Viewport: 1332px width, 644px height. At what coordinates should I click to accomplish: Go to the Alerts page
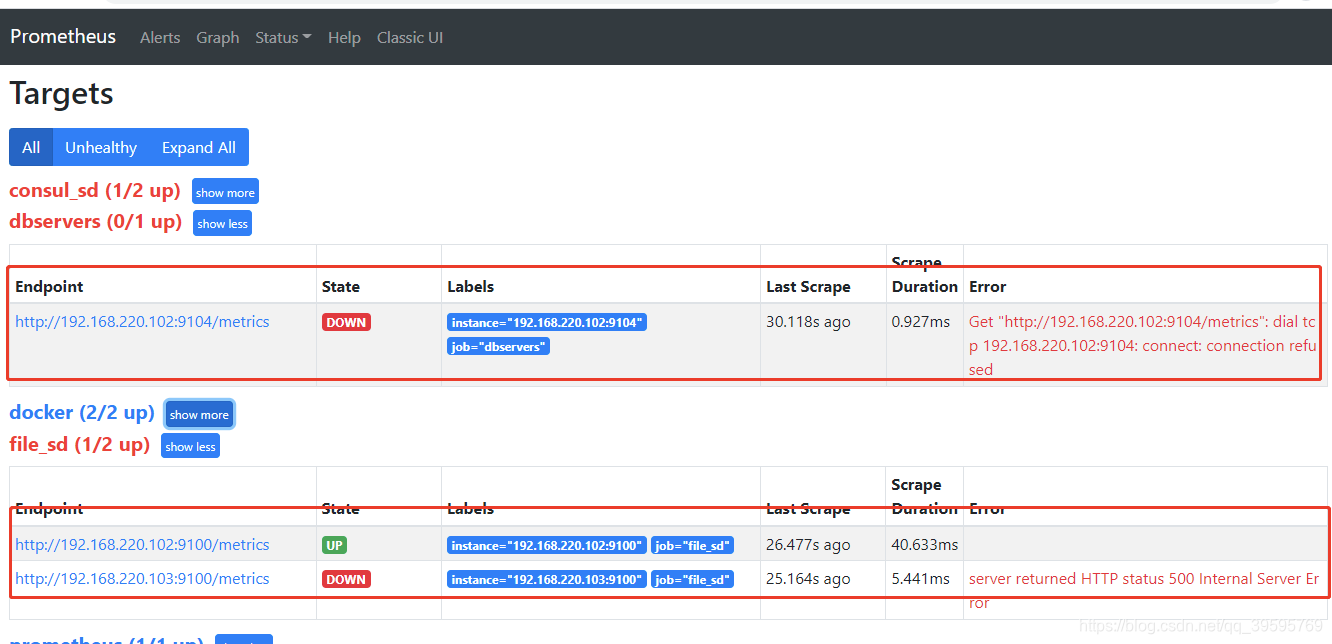160,37
